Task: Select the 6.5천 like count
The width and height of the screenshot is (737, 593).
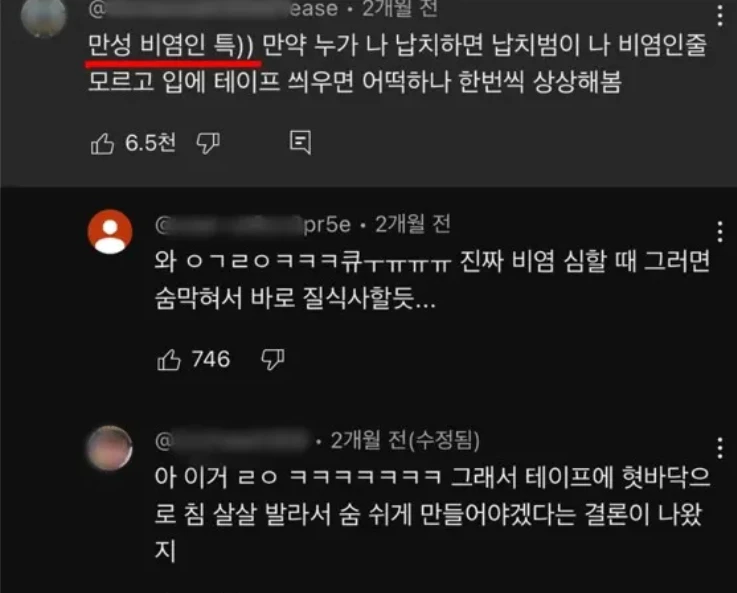Action: point(150,142)
